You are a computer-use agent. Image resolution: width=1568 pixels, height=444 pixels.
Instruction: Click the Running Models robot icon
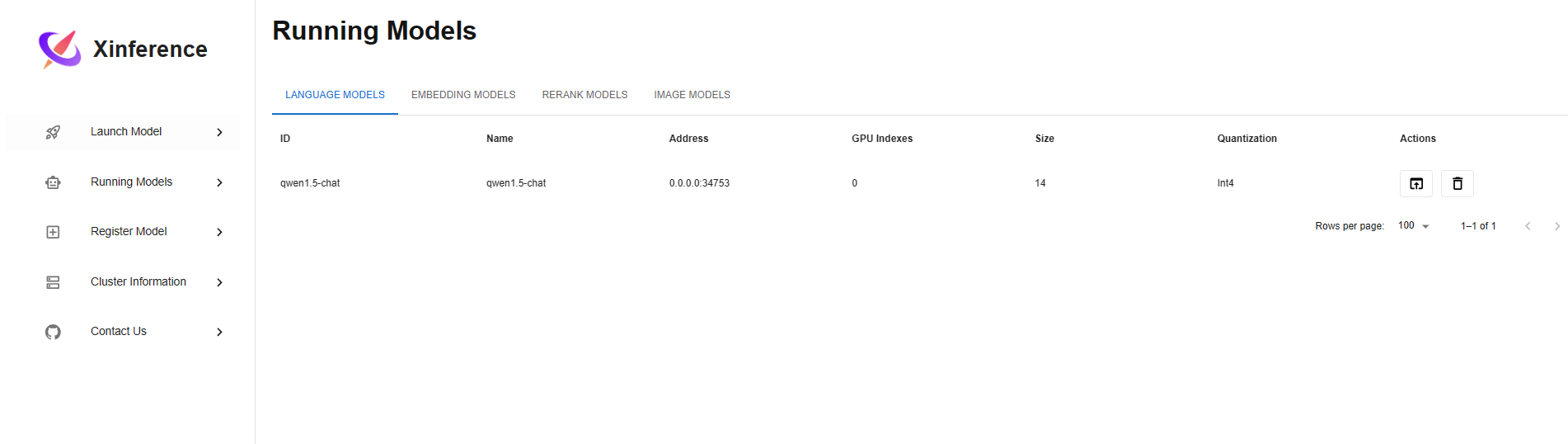(53, 182)
